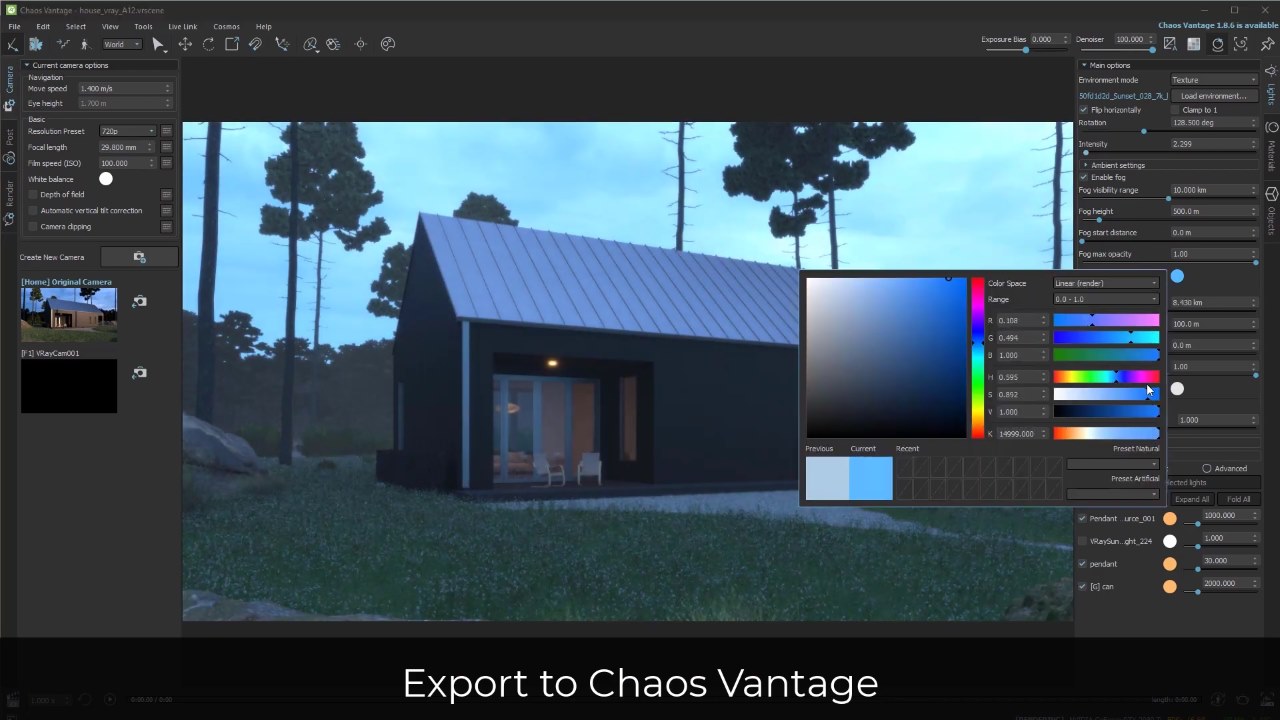The image size is (1280, 720).
Task: Open the Range 0.0 - 1.0 dropdown
Action: 1106,299
